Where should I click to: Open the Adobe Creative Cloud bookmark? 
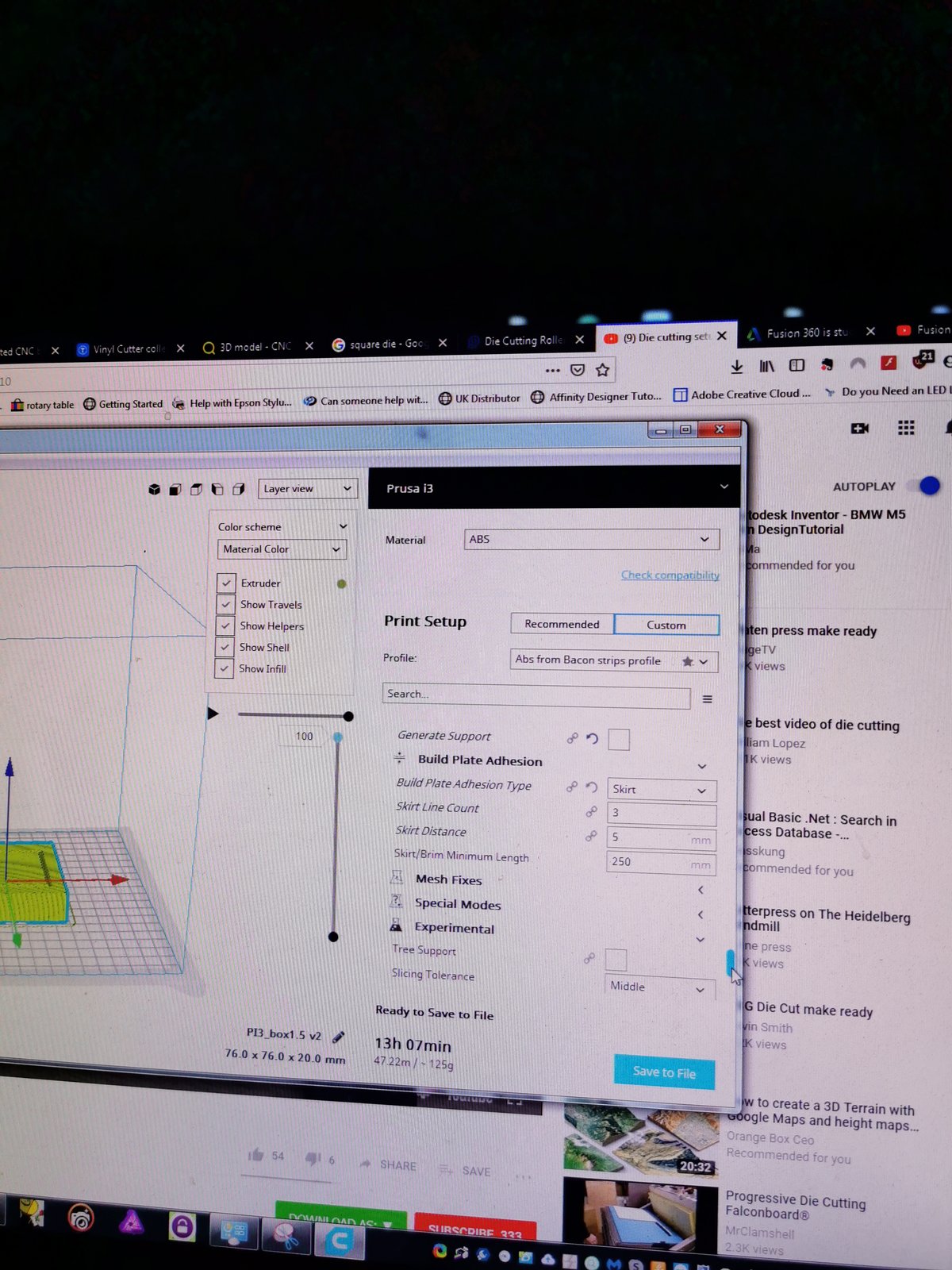coord(742,394)
